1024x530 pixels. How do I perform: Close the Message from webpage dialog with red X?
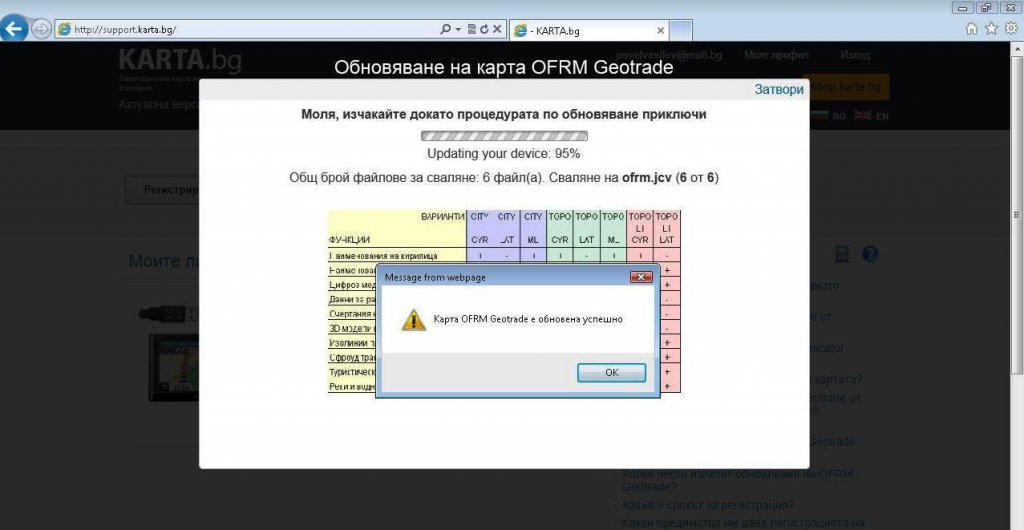point(641,277)
